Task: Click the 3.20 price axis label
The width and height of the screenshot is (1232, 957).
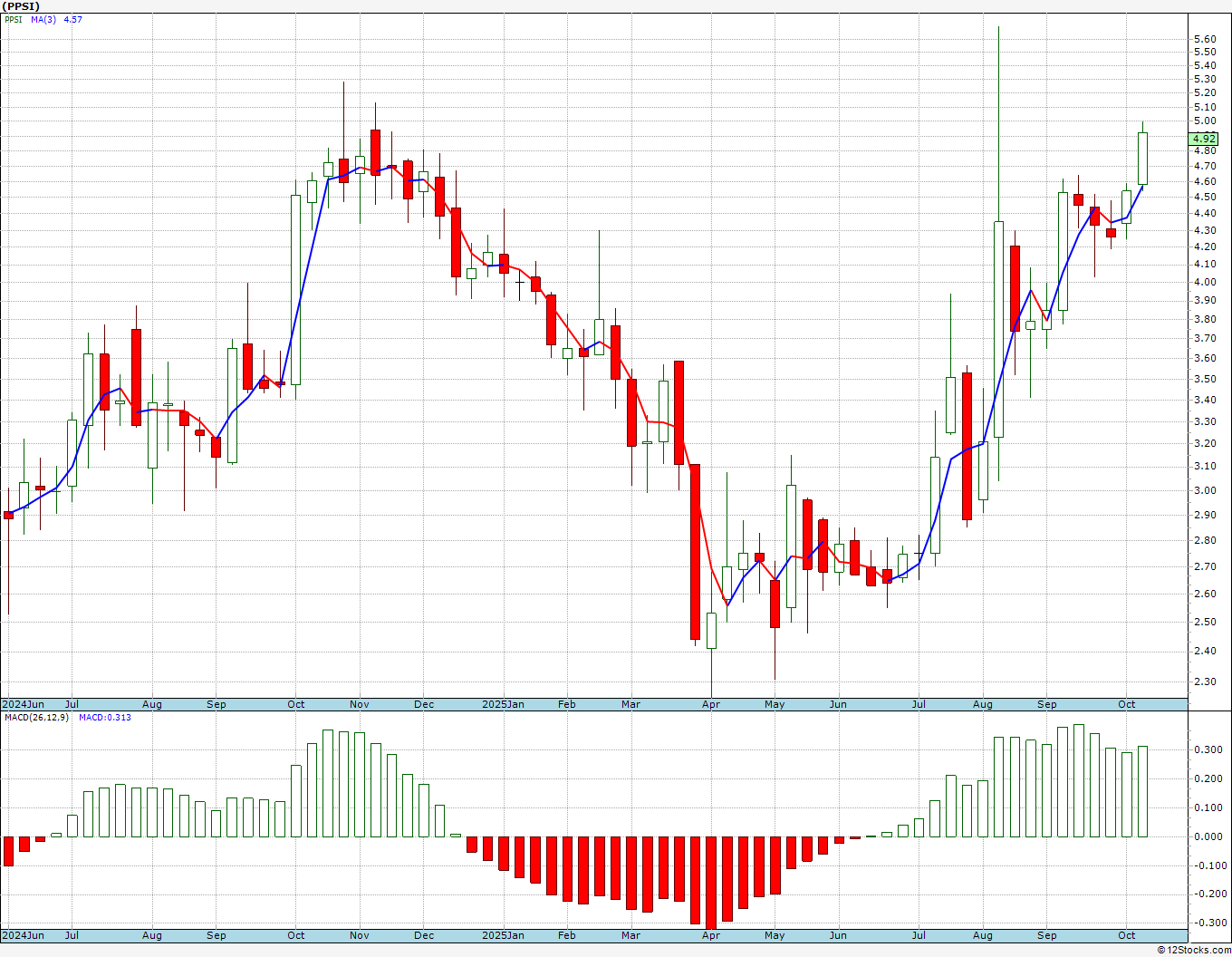Action: [1205, 443]
